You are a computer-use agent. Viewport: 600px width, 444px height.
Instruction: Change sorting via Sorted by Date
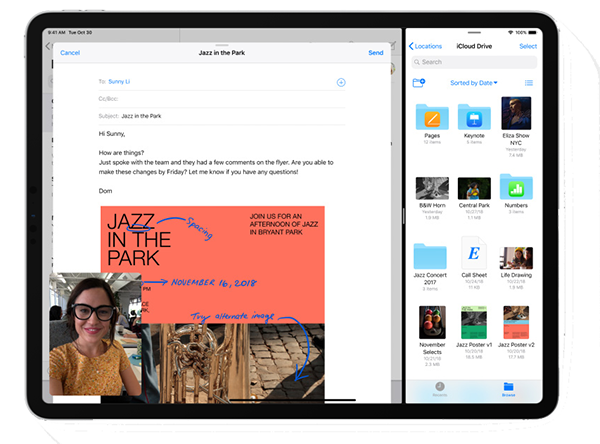474,83
